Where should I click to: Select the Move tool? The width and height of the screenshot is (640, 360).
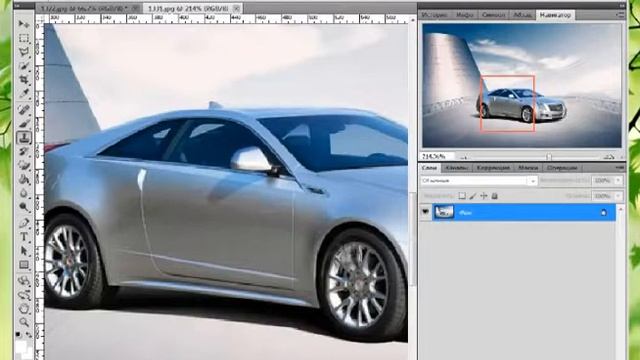(24, 24)
